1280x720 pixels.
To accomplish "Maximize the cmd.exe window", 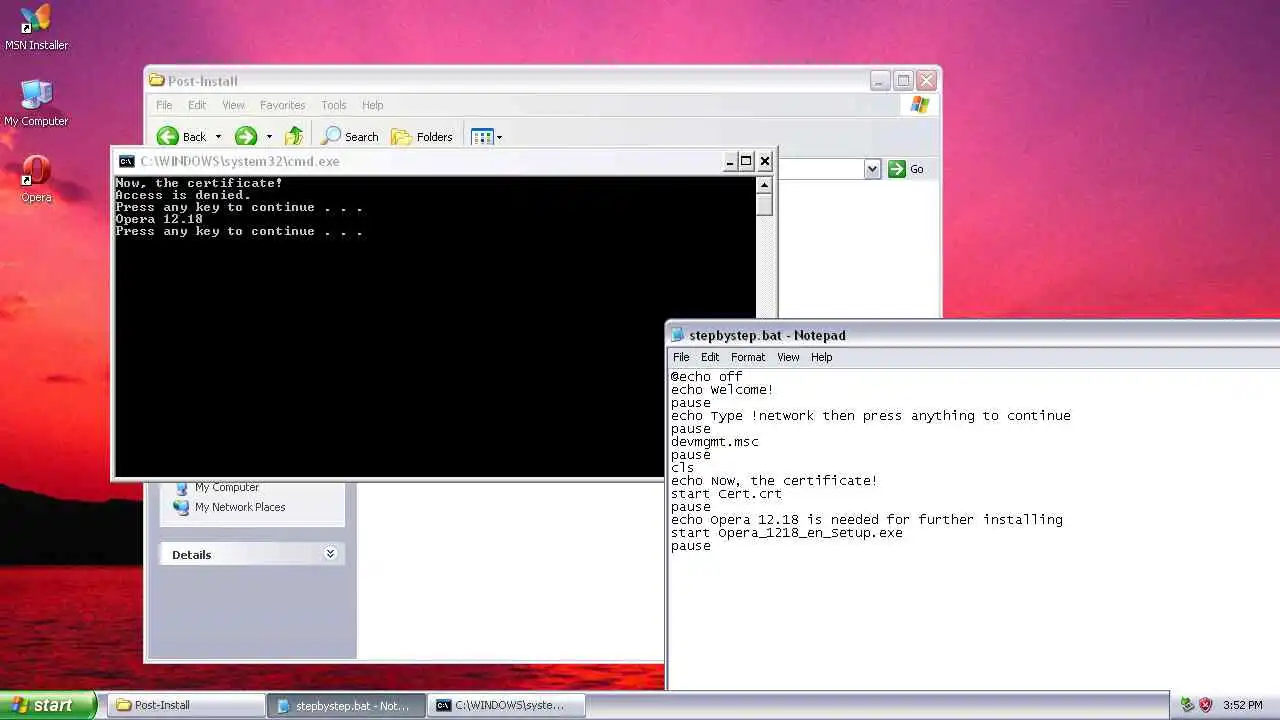I will tap(746, 161).
